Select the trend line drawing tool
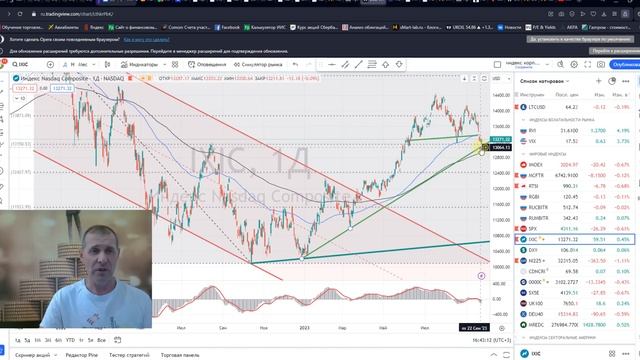This screenshot has width=640, height=360. coord(358,64)
